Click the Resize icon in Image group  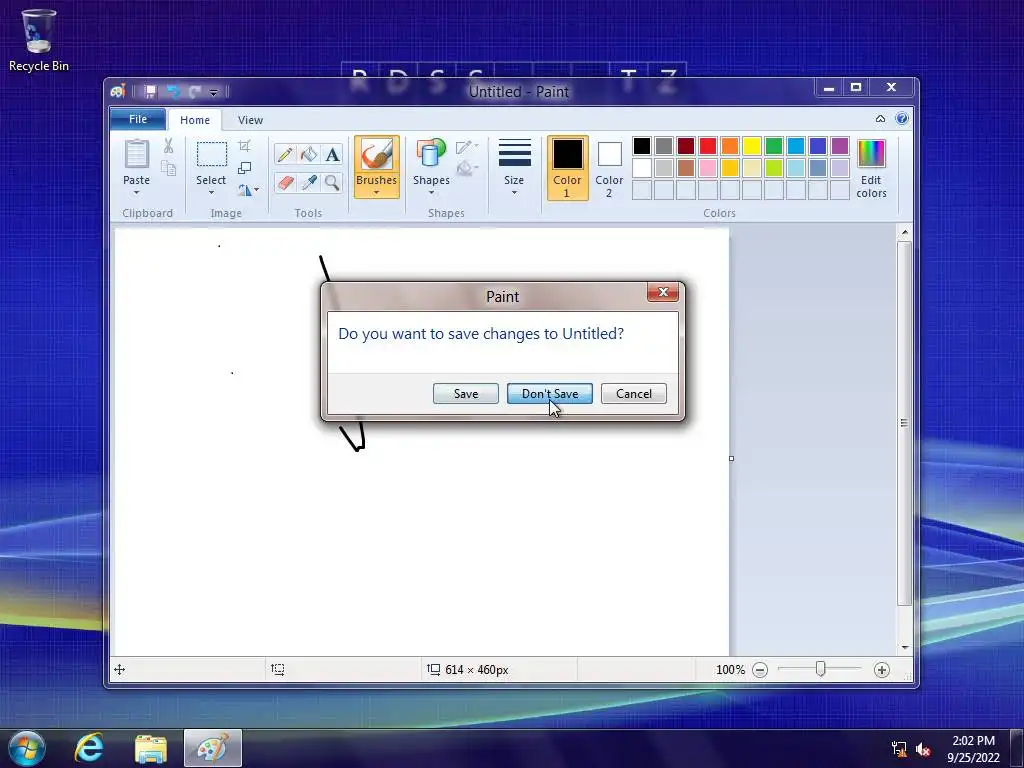click(x=244, y=168)
